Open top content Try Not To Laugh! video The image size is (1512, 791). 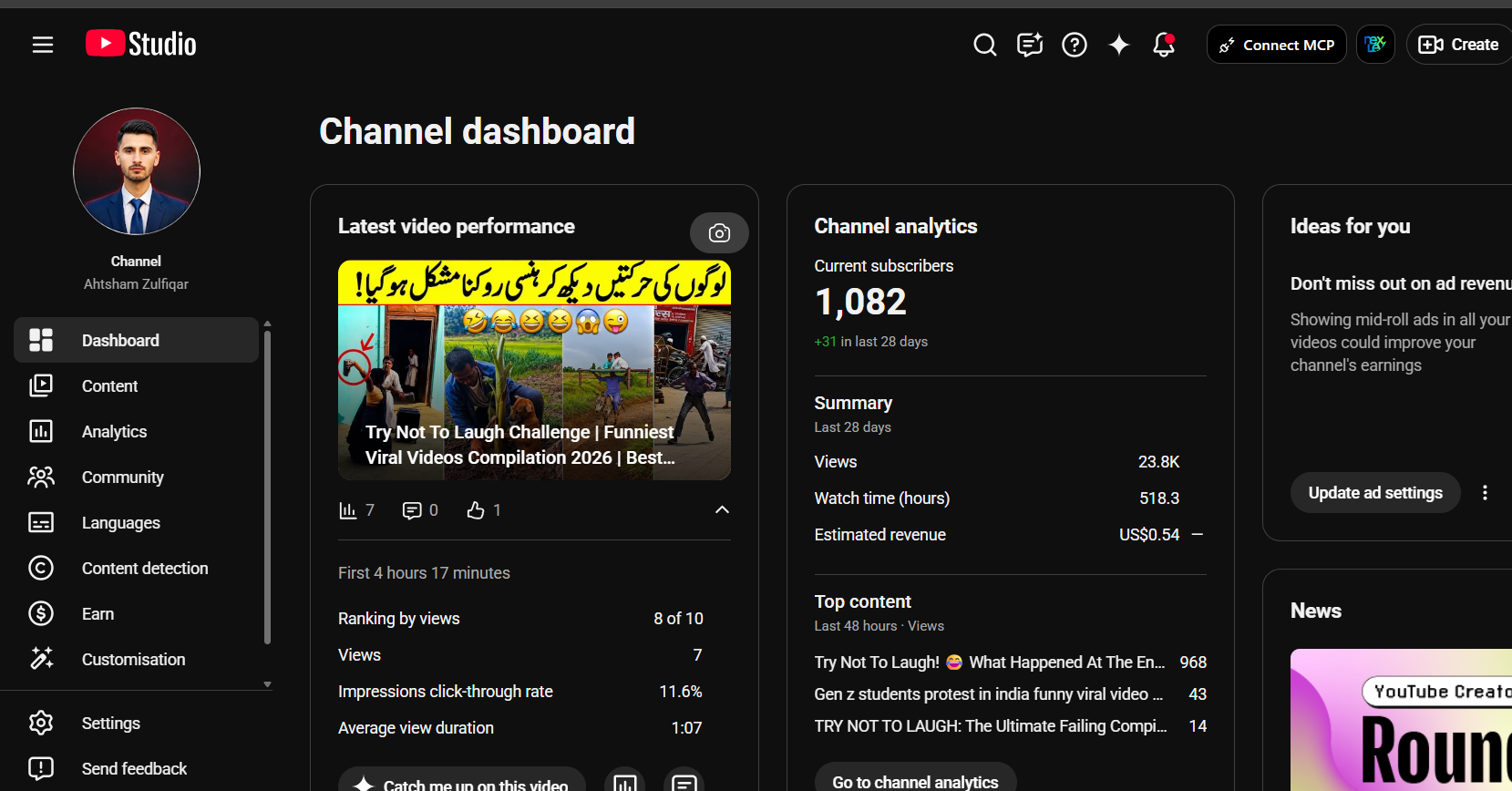pos(1011,663)
